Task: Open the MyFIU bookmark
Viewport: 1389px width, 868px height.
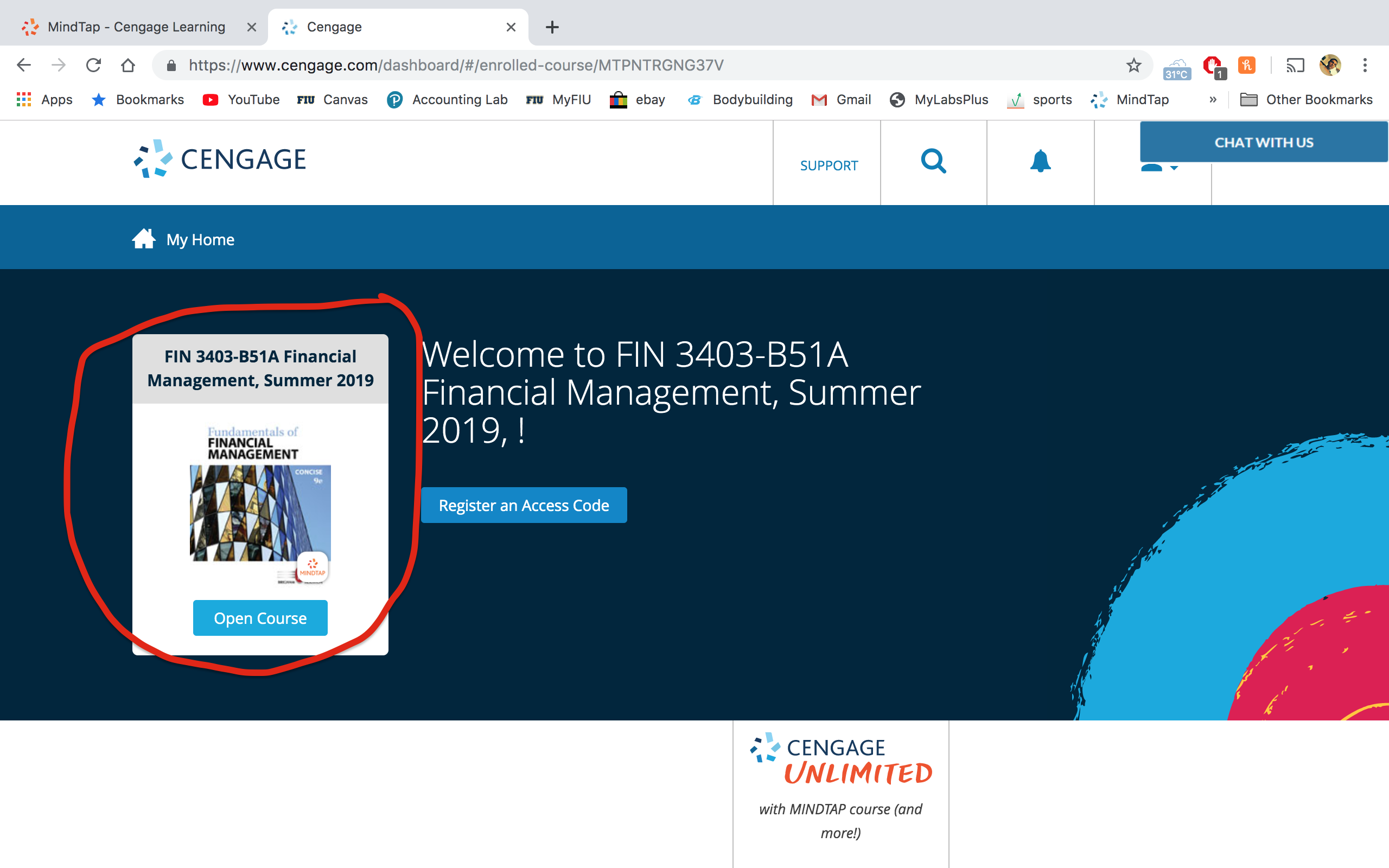Action: [558, 100]
